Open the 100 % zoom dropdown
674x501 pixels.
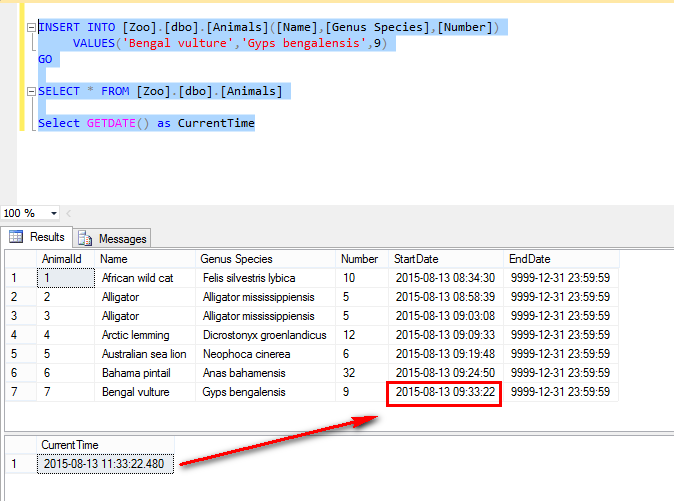[54, 213]
